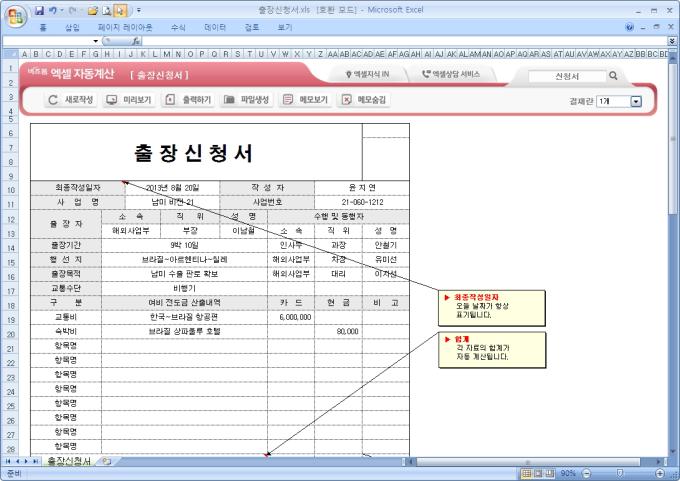This screenshot has width=680, height=481.
Task: Open the Name Box dropdown arrow
Action: 95,41
